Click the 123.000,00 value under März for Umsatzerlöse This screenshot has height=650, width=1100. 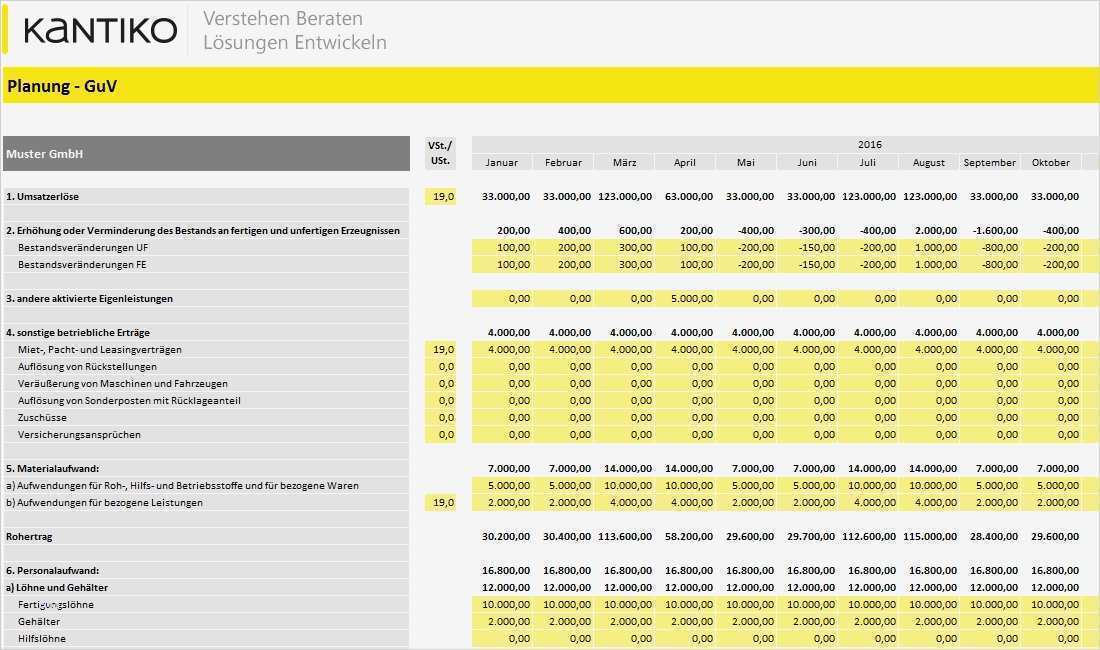[625, 196]
